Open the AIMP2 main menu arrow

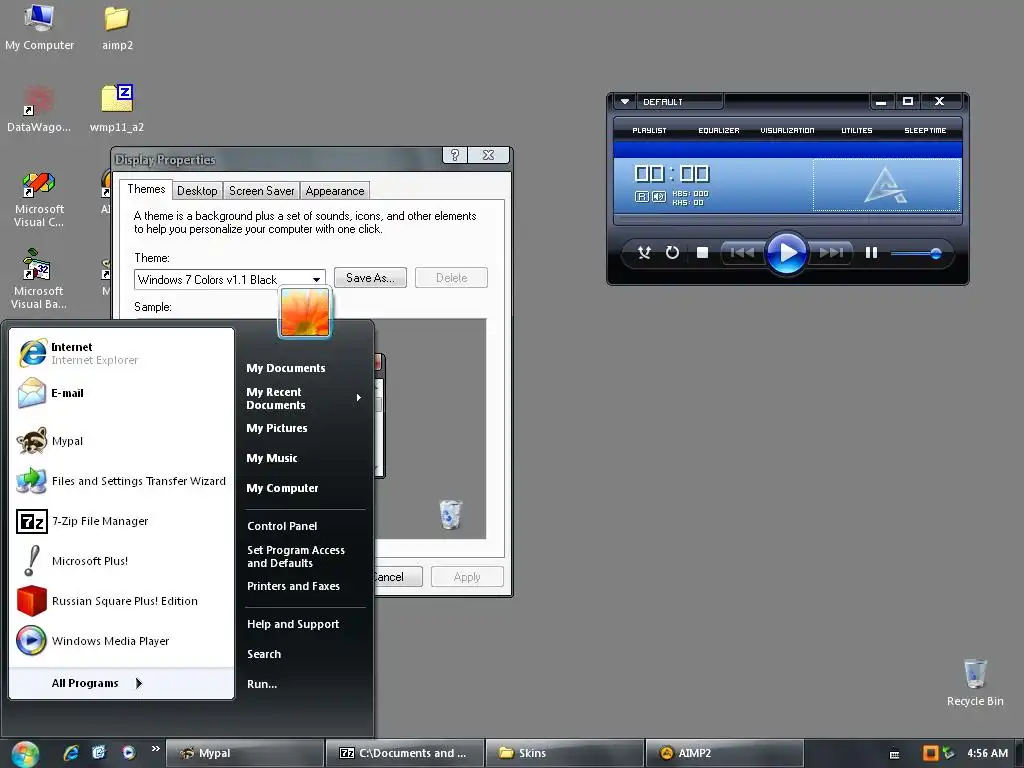tap(624, 101)
